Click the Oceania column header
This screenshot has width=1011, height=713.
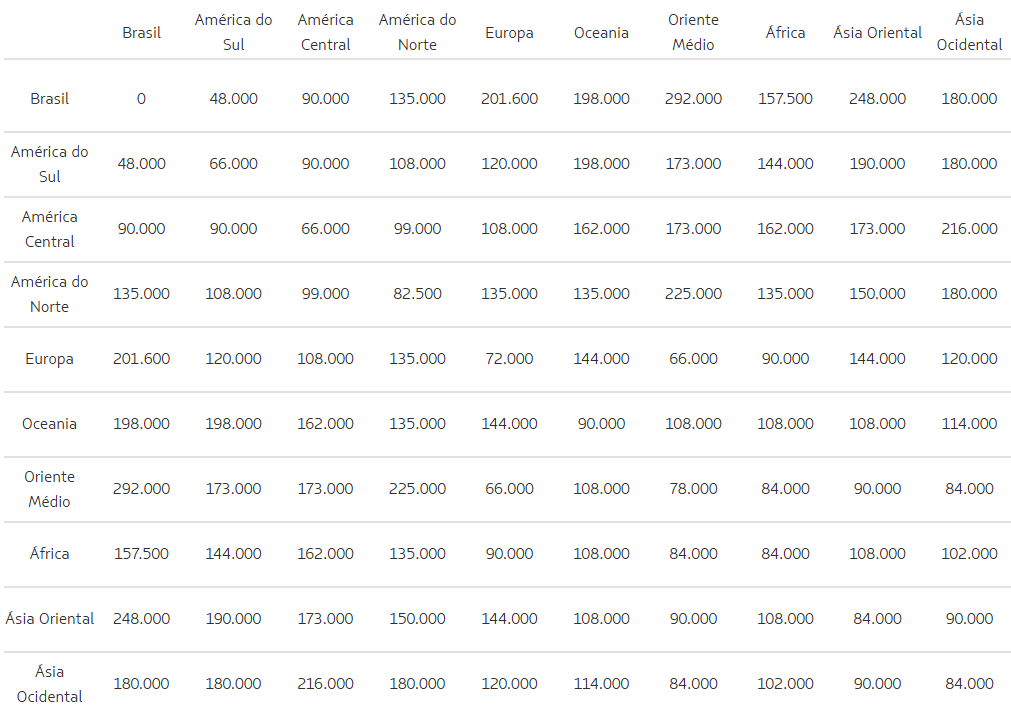601,33
